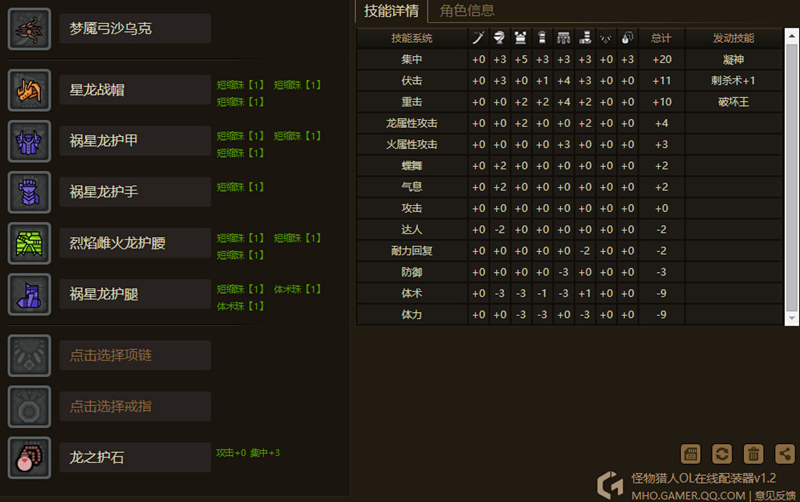Click 点击选择项链 to pick a necklace
Screen dimensions: 800x502
pos(135,355)
